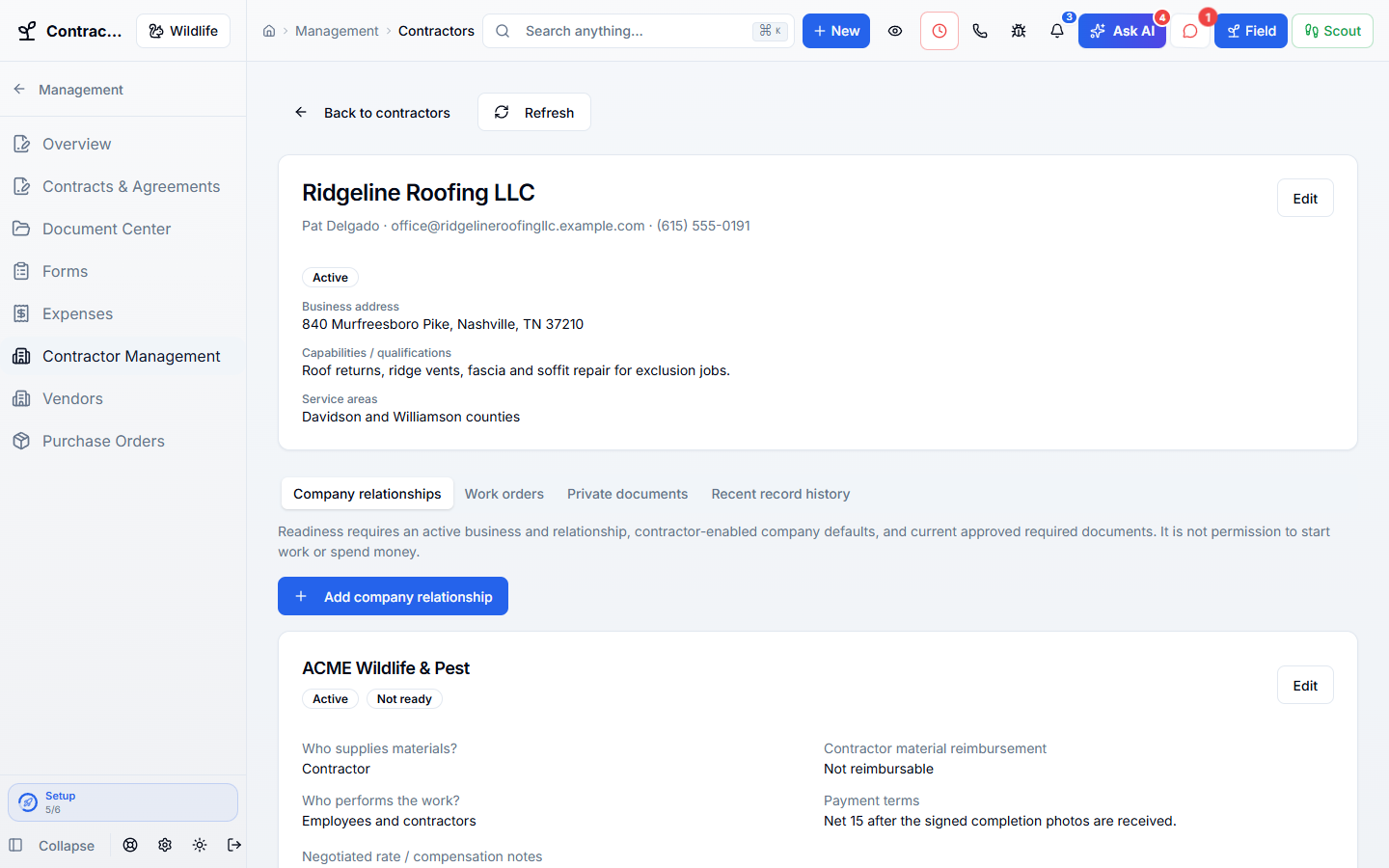
Task: Open the Field button
Action: coord(1250,31)
